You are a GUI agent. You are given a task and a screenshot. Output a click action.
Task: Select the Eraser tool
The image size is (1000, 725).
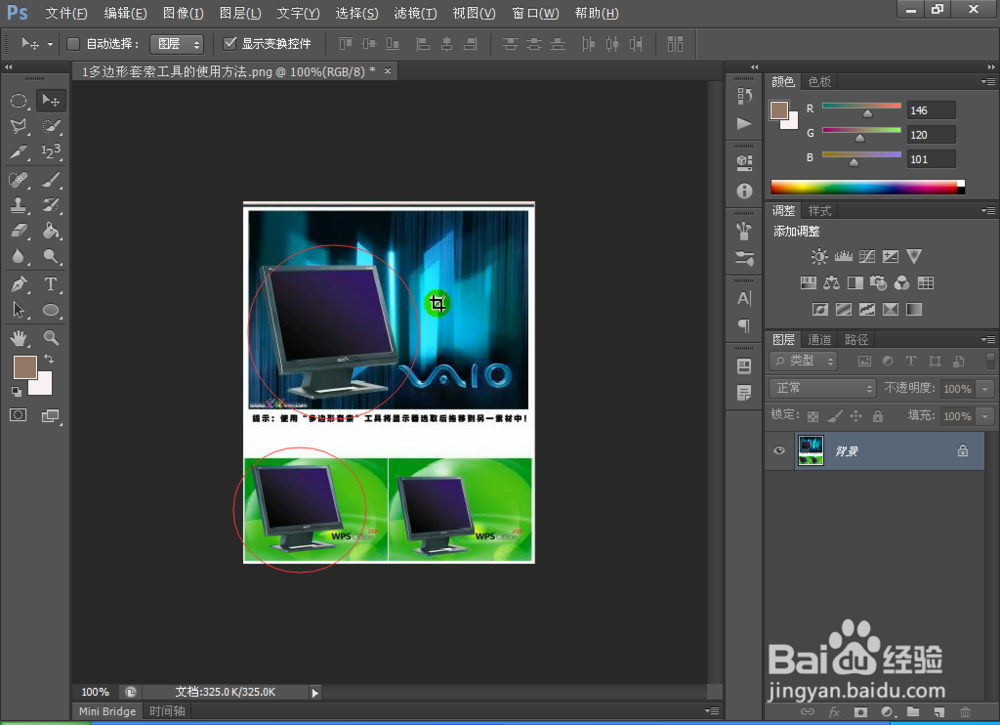pyautogui.click(x=18, y=231)
